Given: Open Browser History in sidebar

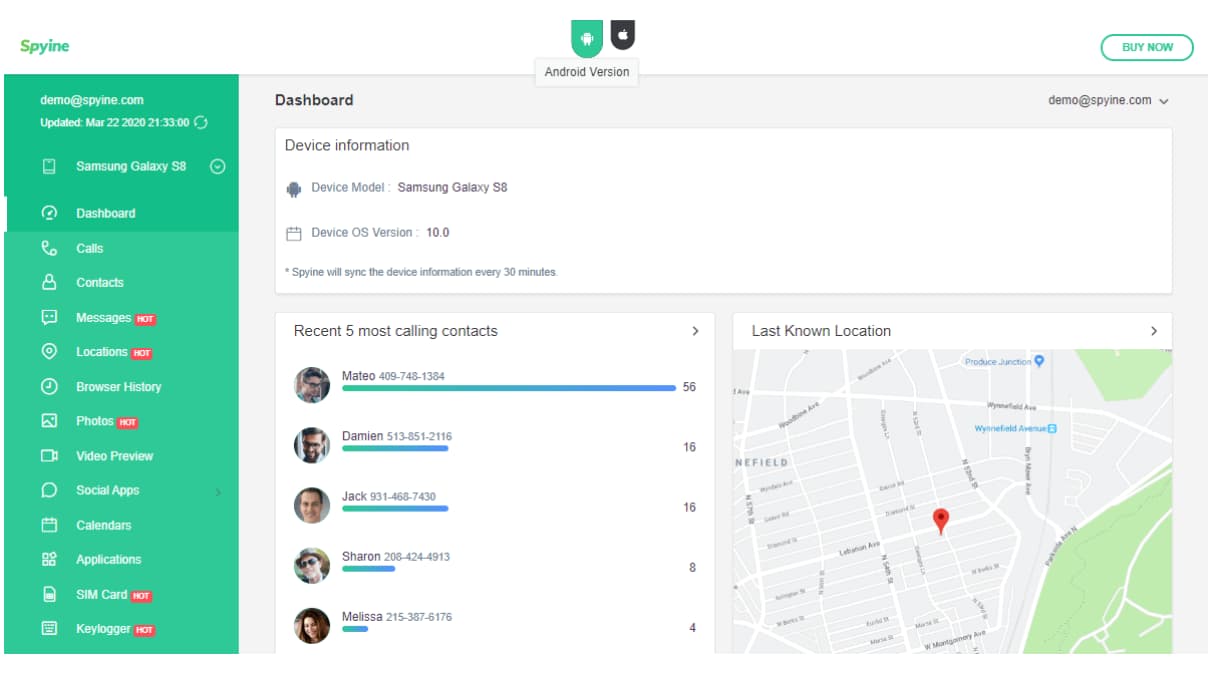Looking at the screenshot, I should click(121, 386).
